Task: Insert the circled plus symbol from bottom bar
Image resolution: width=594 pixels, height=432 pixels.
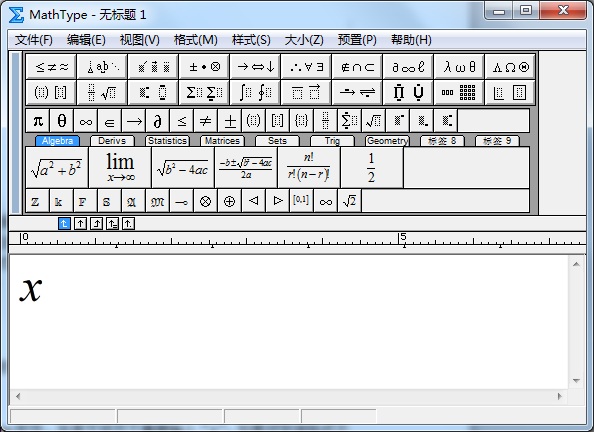Action: click(x=229, y=201)
